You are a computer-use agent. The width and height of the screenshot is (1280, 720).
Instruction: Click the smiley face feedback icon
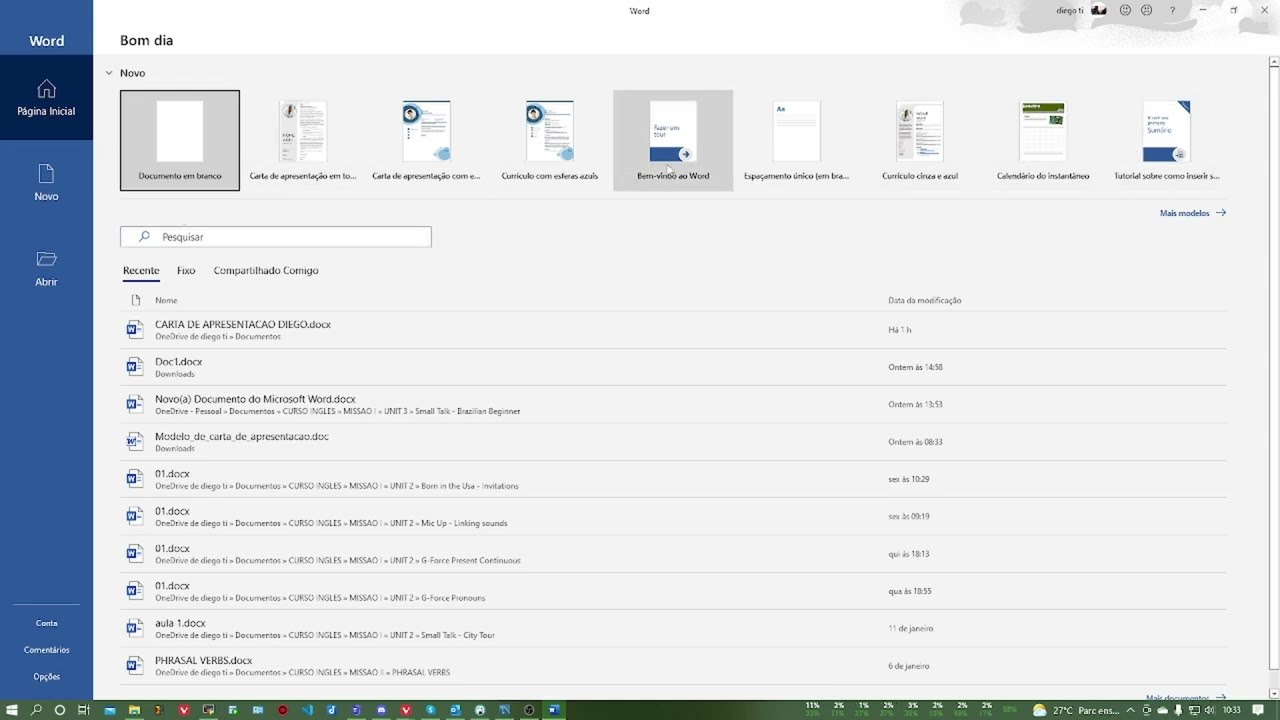click(1125, 10)
